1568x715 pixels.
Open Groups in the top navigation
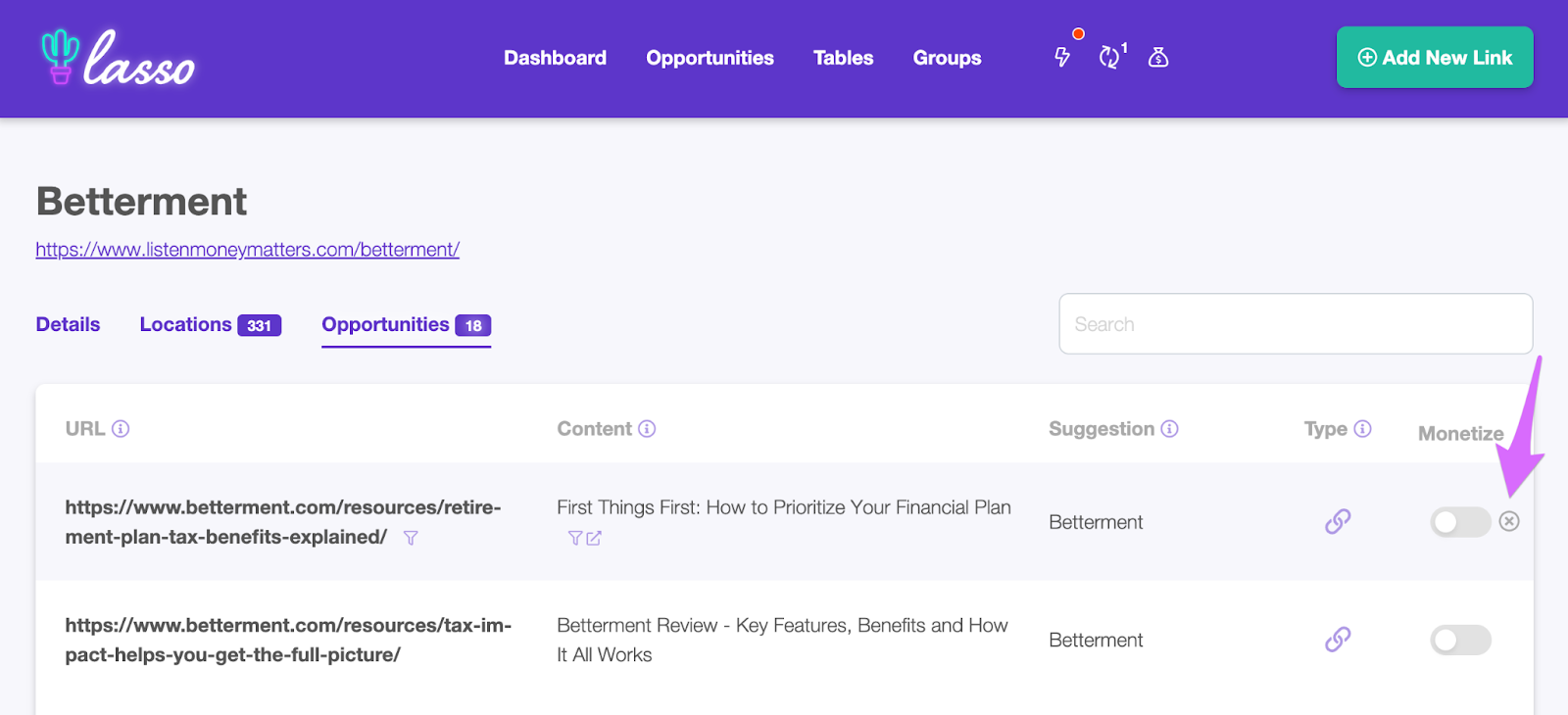pyautogui.click(x=947, y=58)
